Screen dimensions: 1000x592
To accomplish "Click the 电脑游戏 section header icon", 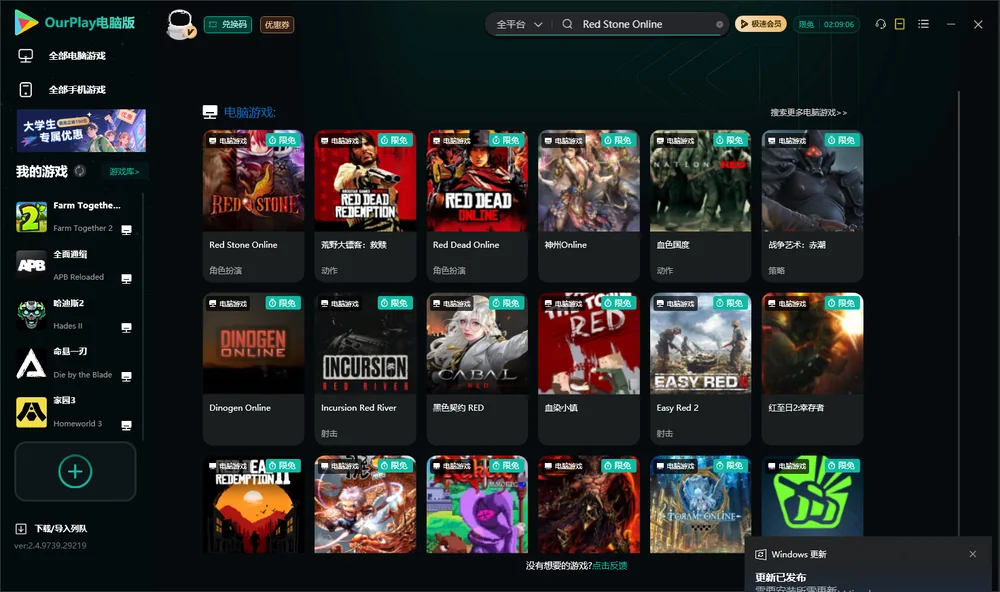I will click(210, 112).
